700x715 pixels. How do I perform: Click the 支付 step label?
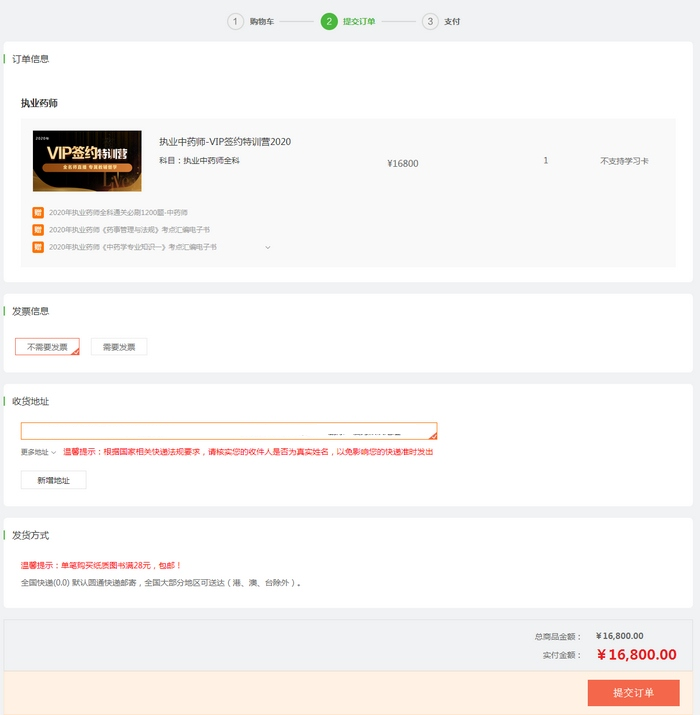[x=453, y=21]
